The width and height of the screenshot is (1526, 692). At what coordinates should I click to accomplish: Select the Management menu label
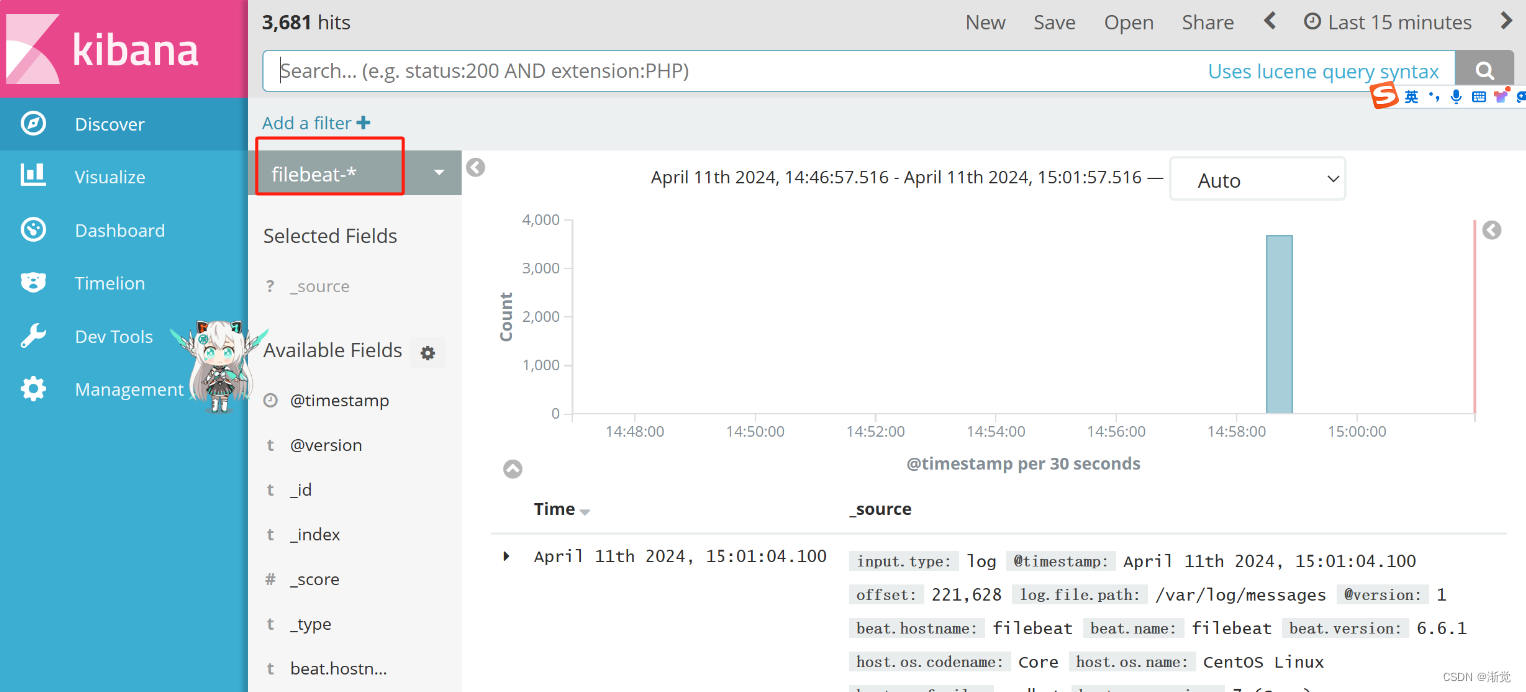pos(130,390)
